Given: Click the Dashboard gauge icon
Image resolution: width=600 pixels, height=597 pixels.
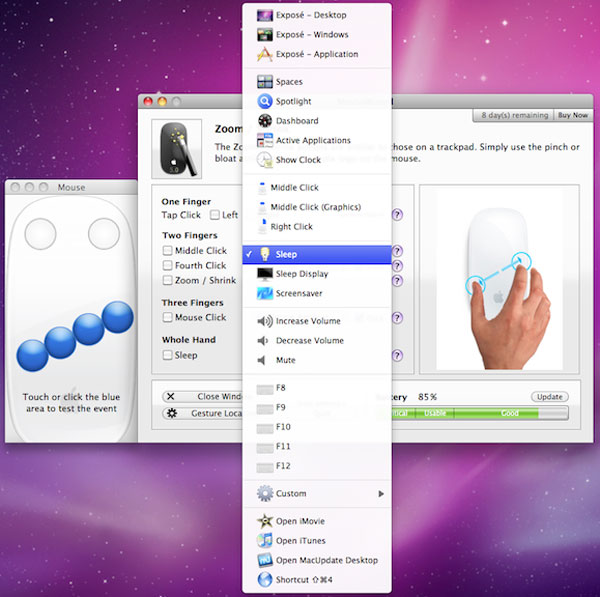Looking at the screenshot, I should coord(264,121).
